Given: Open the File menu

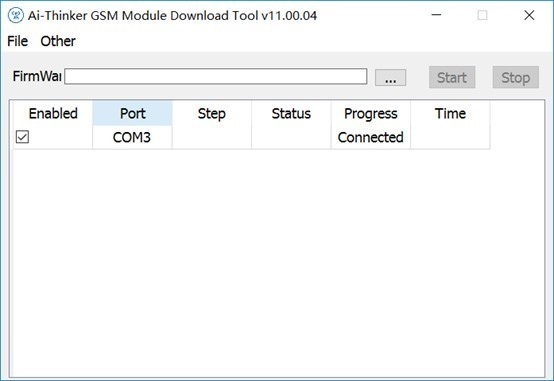Looking at the screenshot, I should tap(17, 41).
